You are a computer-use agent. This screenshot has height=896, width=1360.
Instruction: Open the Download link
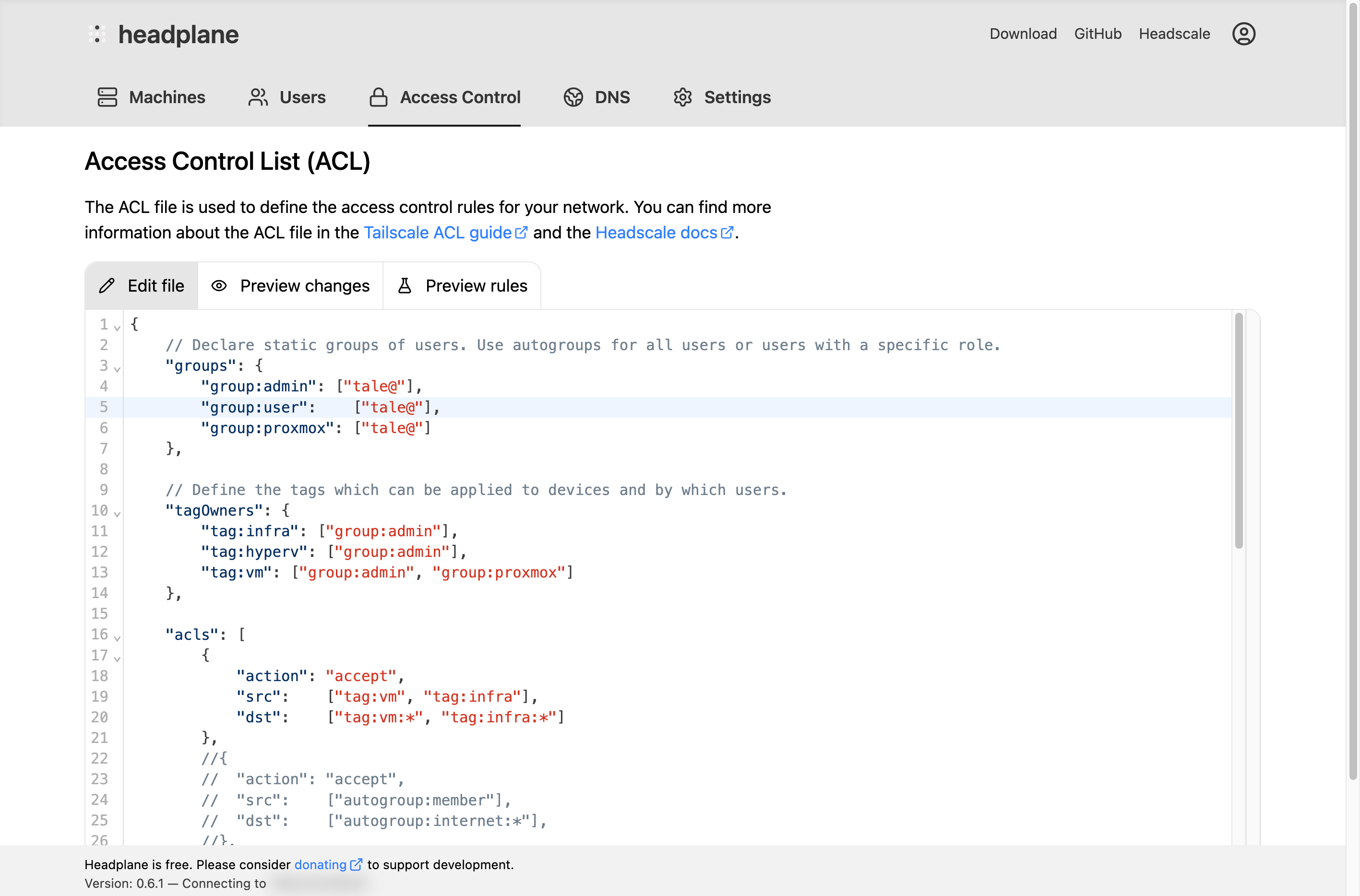coord(1023,34)
